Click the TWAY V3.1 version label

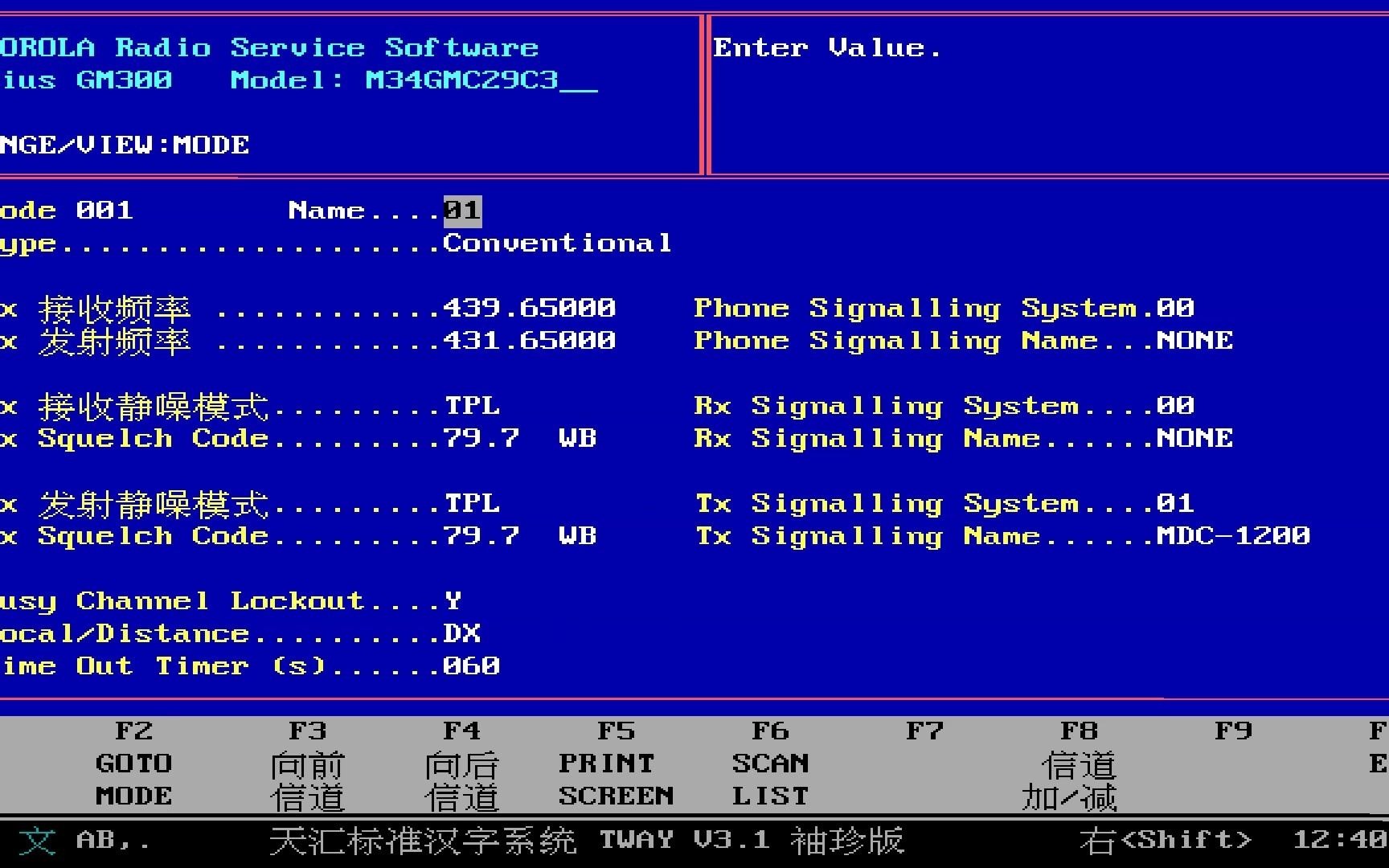[x=685, y=840]
